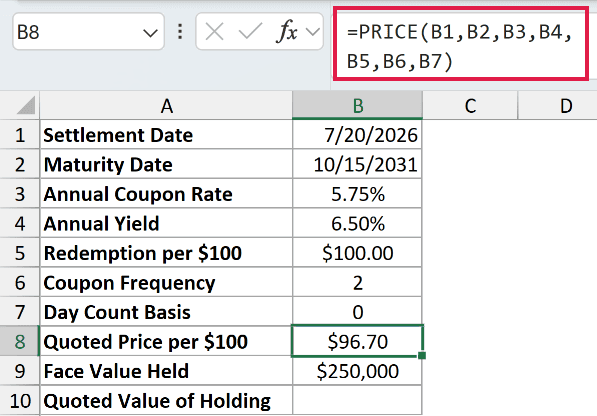Screen dimensions: 597x416
Task: Select row 10 header
Action: click(20, 400)
